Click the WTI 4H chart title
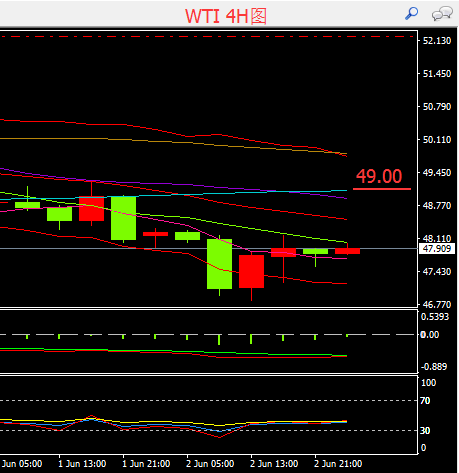The image size is (459, 473). click(226, 16)
